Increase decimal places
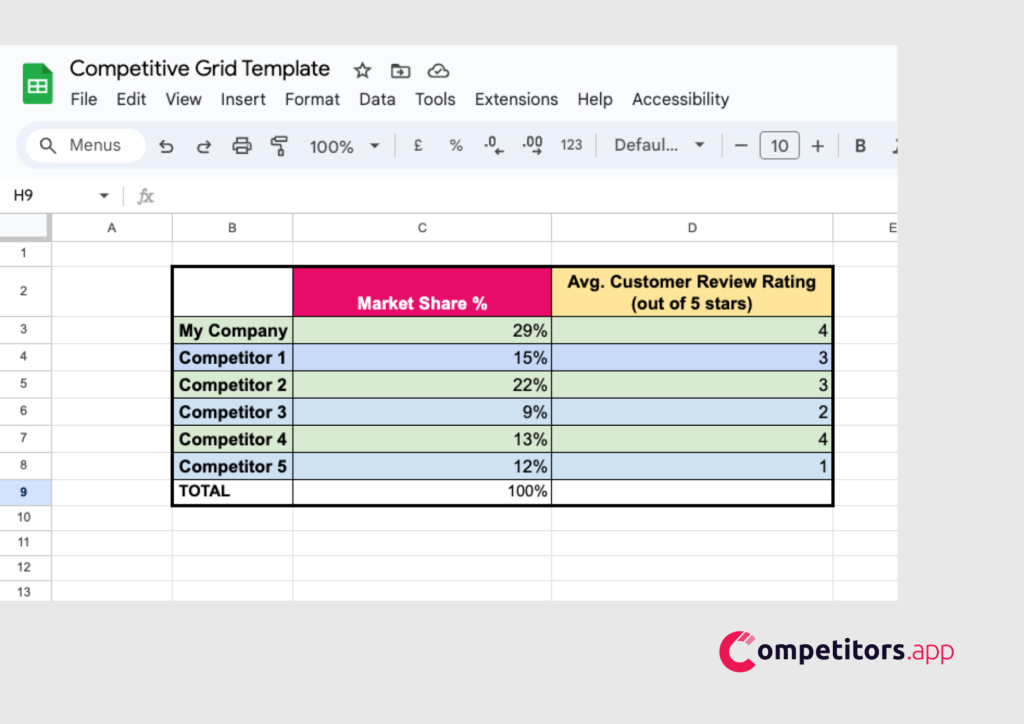This screenshot has height=724, width=1024. tap(532, 145)
